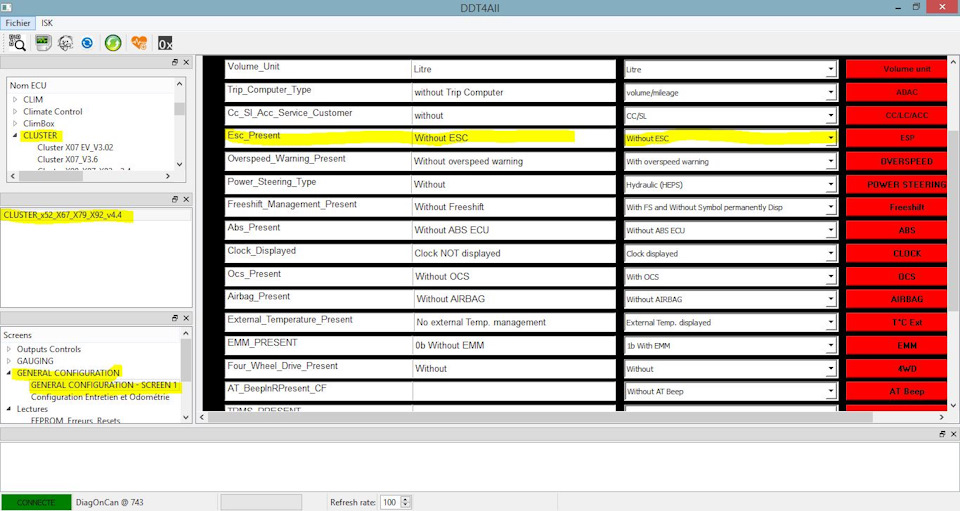Open the 0x hex command toolbar icon
The image size is (960, 511).
[164, 42]
